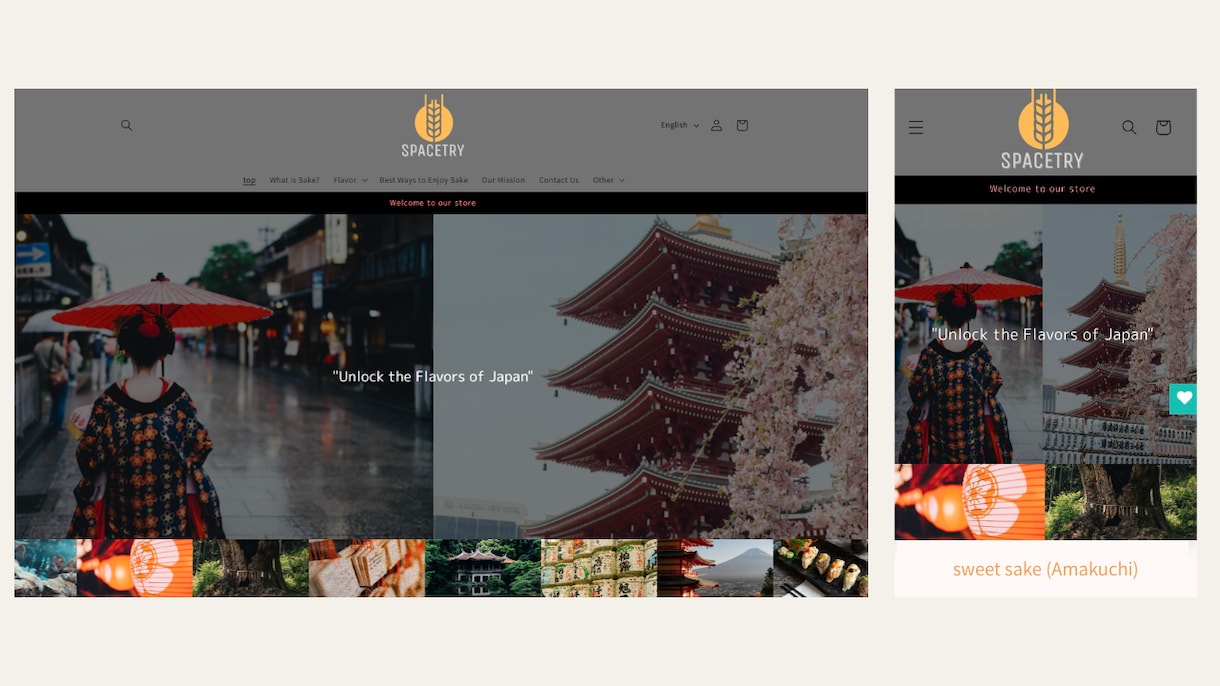The height and width of the screenshot is (686, 1220).
Task: Click the mobile "Unlock the Flavors of Japan" text
Action: 1043,335
